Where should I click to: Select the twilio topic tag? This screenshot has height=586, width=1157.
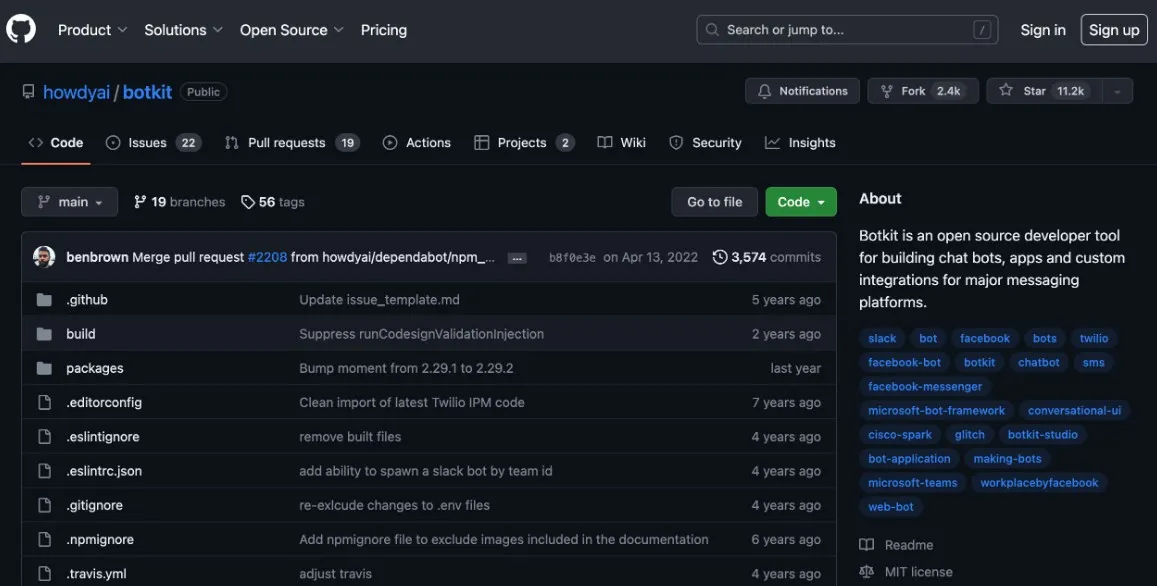click(1094, 339)
